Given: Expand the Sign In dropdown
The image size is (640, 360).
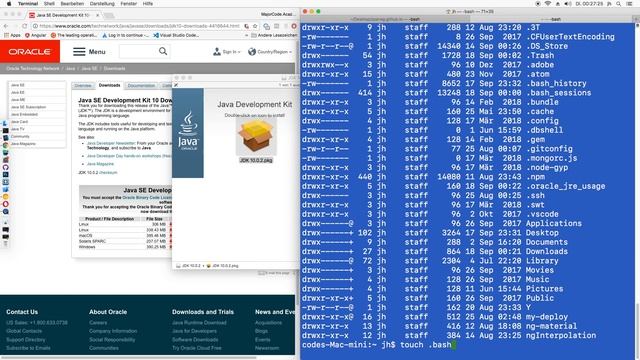Looking at the screenshot, I should (227, 52).
